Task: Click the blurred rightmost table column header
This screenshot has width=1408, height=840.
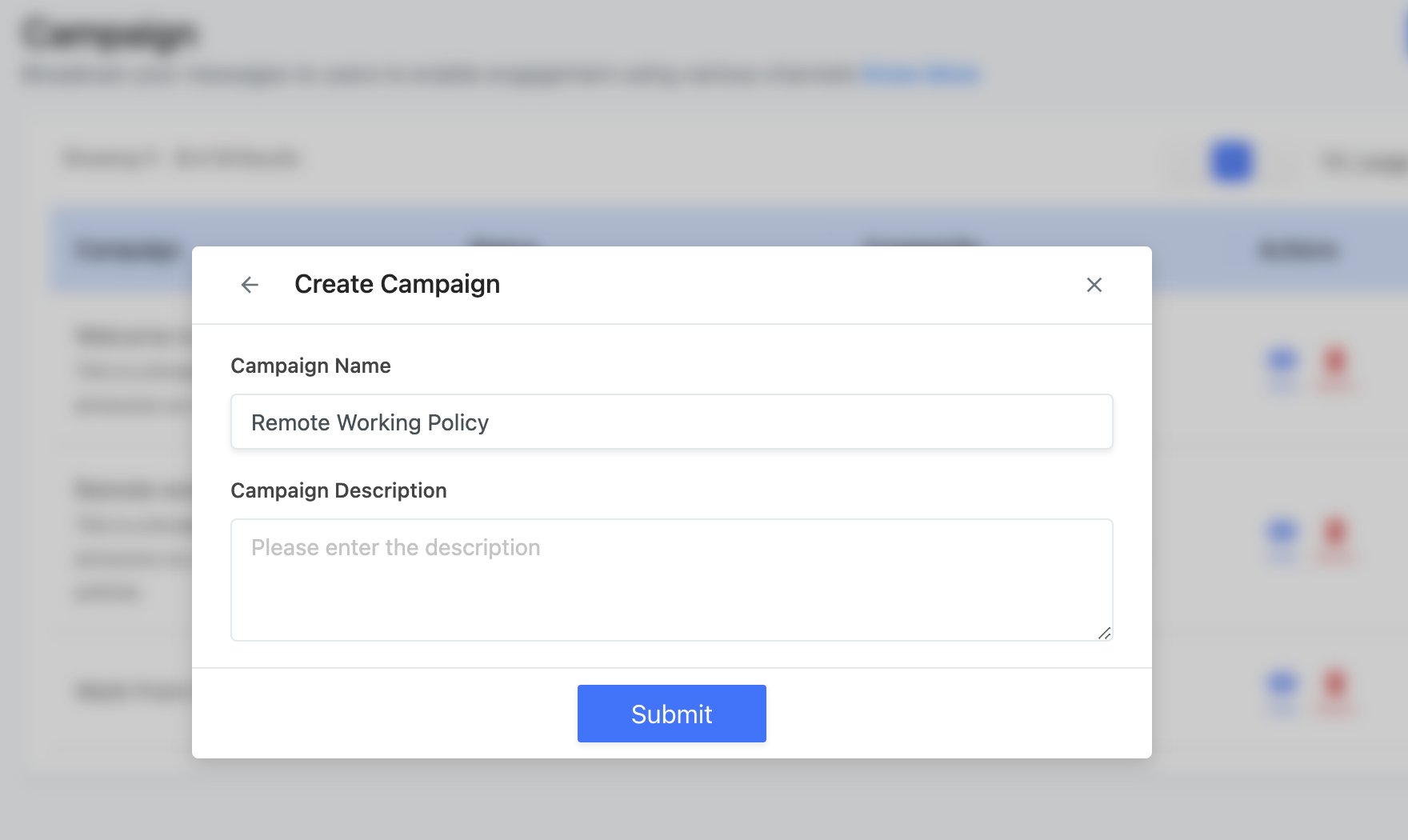Action: (x=1298, y=250)
